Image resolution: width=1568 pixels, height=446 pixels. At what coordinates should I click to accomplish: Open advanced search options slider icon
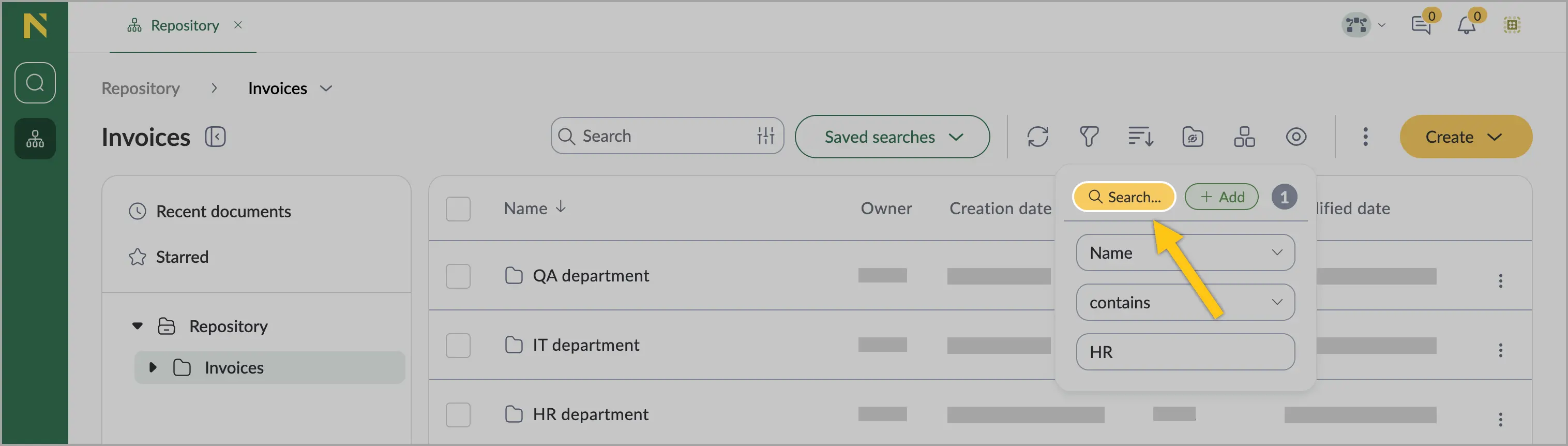(x=766, y=136)
